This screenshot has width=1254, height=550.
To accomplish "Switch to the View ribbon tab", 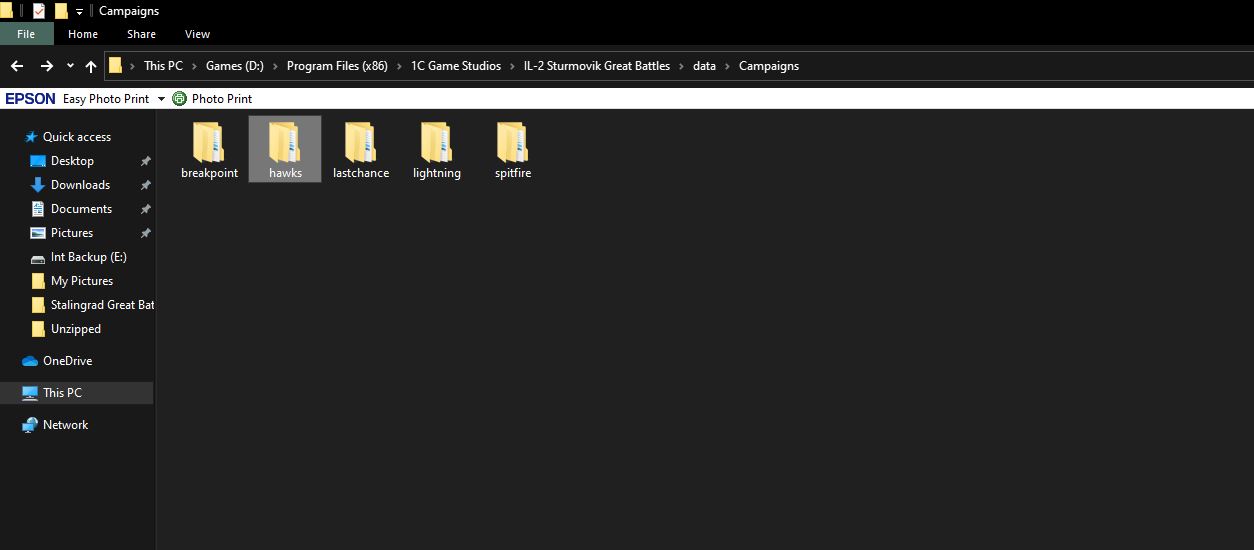I will click(197, 34).
